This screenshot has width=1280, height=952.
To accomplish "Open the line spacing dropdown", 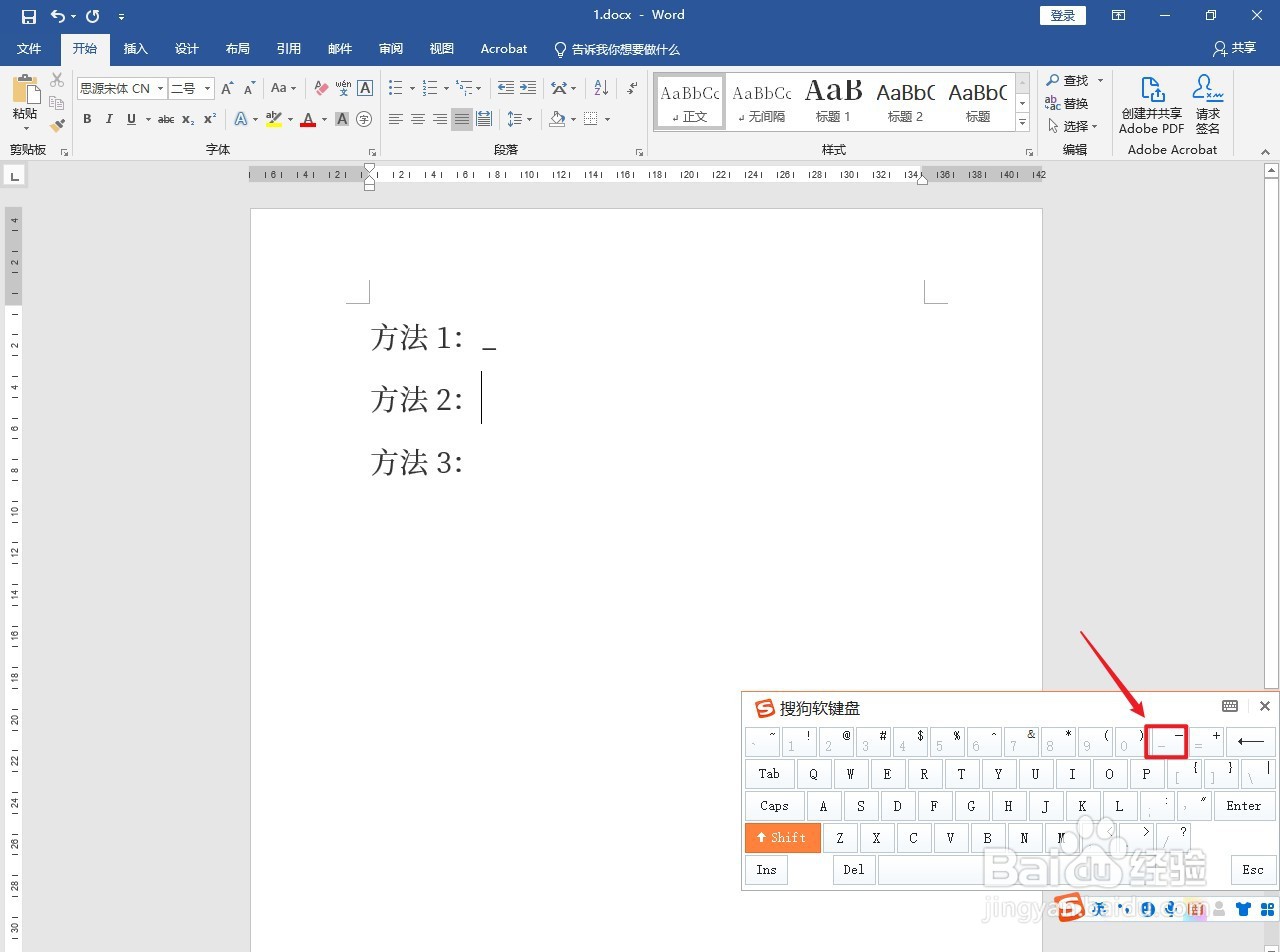I will click(527, 119).
